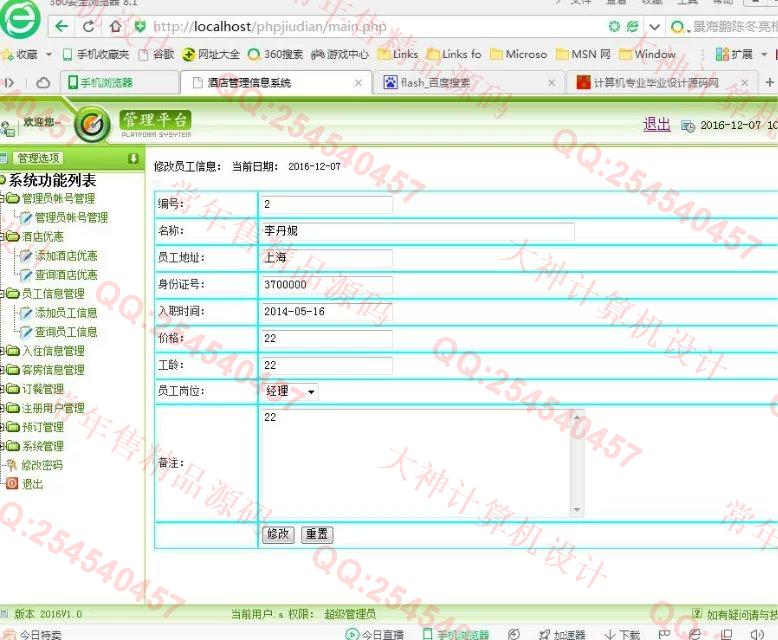Expand the 入住信息管理 tree folder
Screen dimensions: 778x640
tap(12, 351)
